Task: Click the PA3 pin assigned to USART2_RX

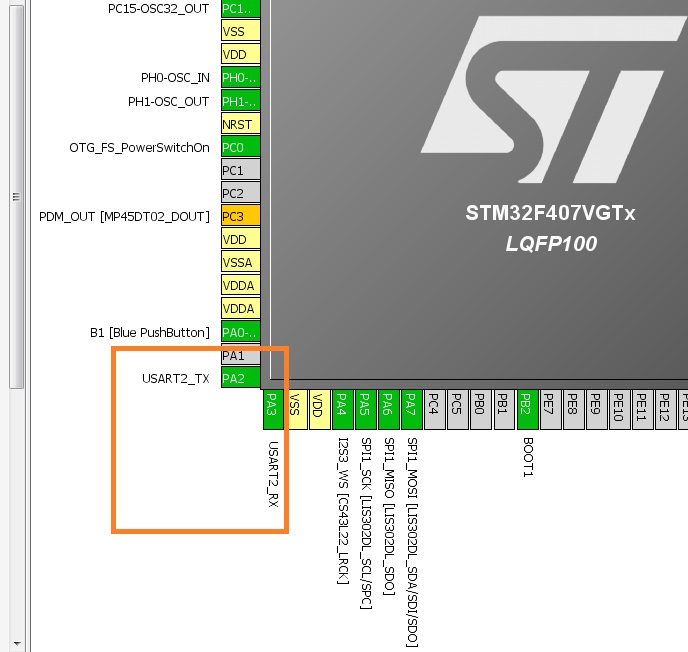Action: click(273, 409)
